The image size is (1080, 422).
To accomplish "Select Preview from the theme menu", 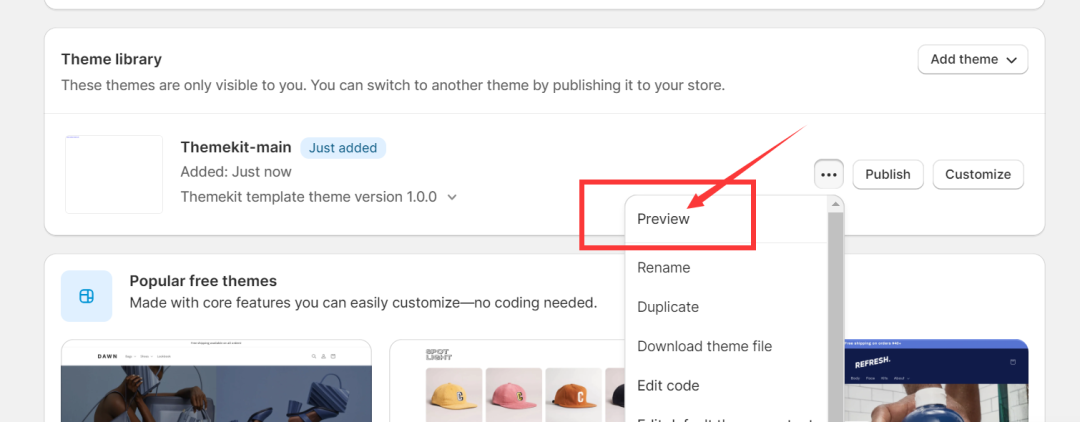I will (x=663, y=219).
